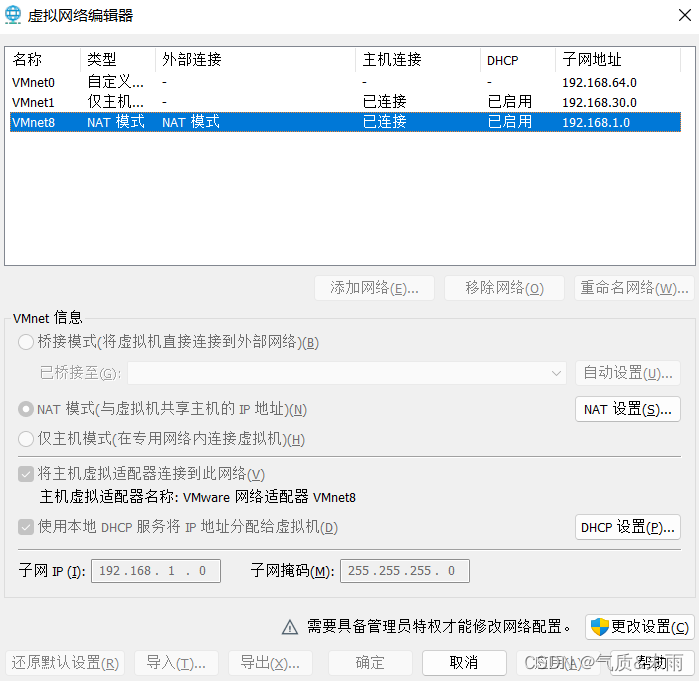The height and width of the screenshot is (681, 699).
Task: Click VMnet0 type cell 自定义...
Action: [115, 82]
